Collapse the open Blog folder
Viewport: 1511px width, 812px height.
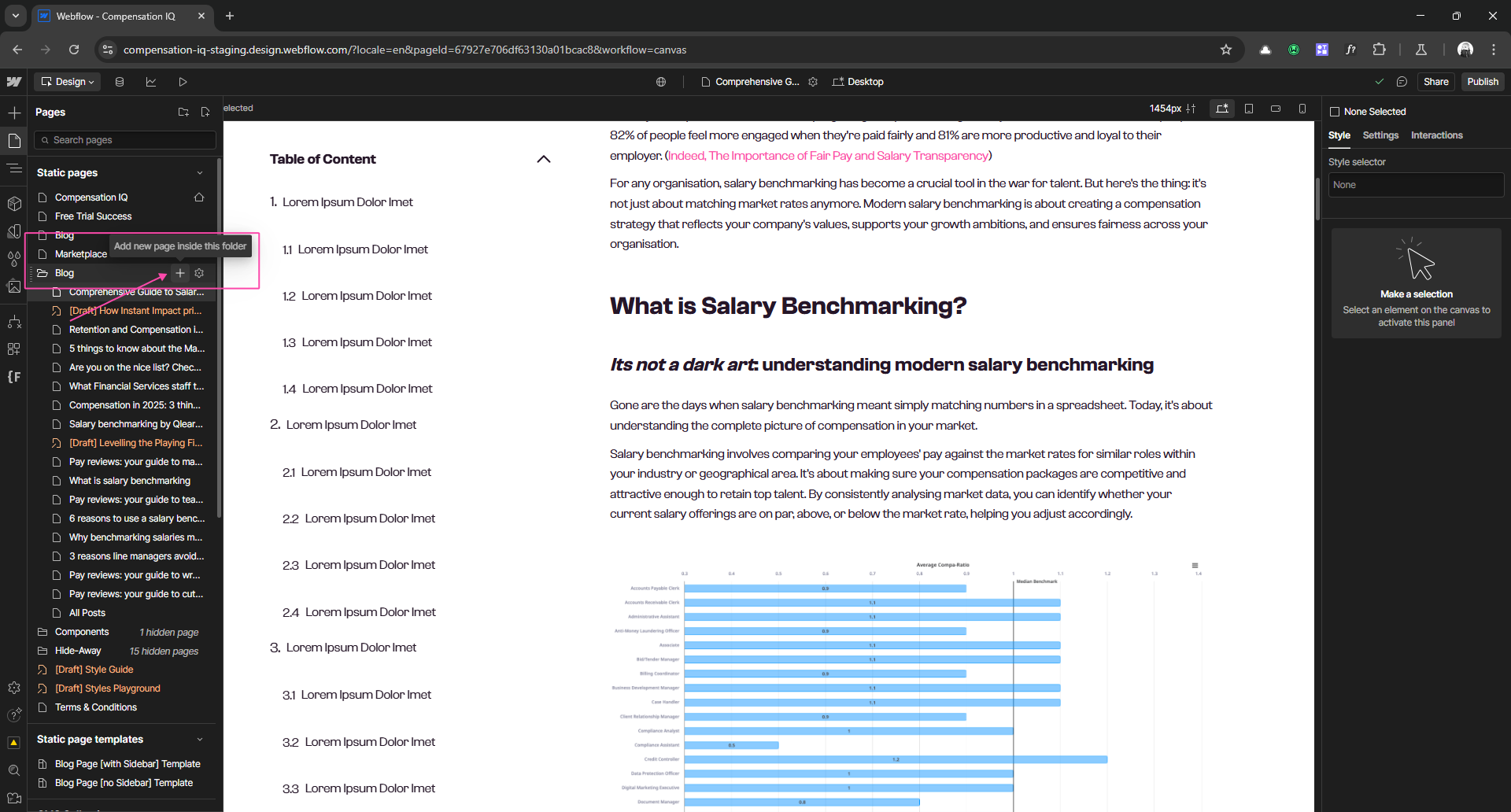coord(42,273)
